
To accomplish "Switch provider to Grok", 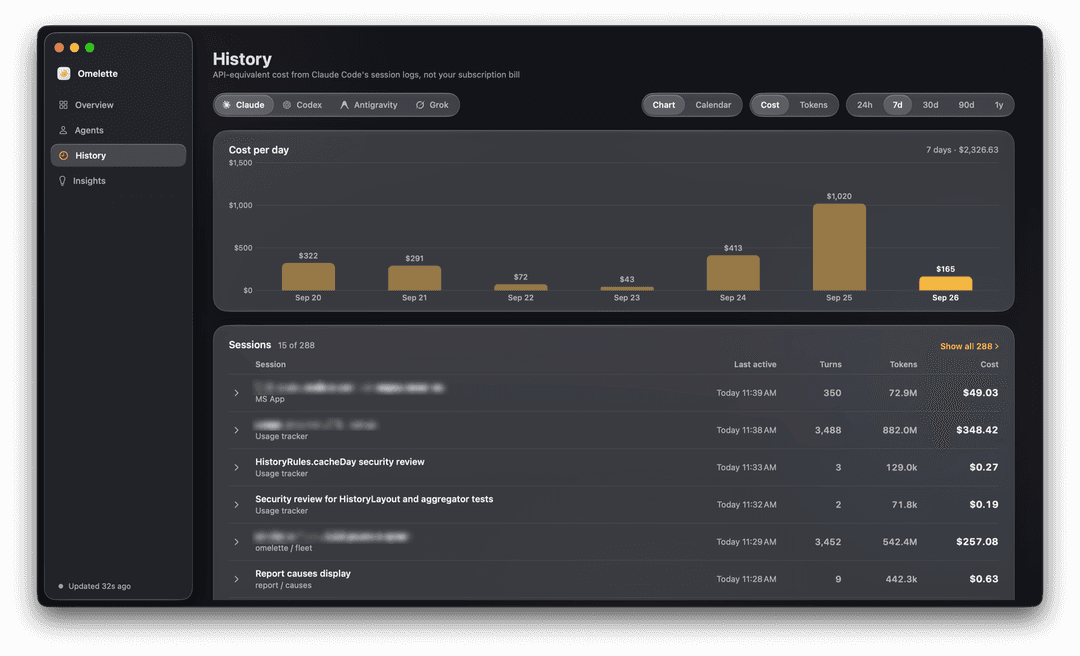I will click(x=433, y=105).
